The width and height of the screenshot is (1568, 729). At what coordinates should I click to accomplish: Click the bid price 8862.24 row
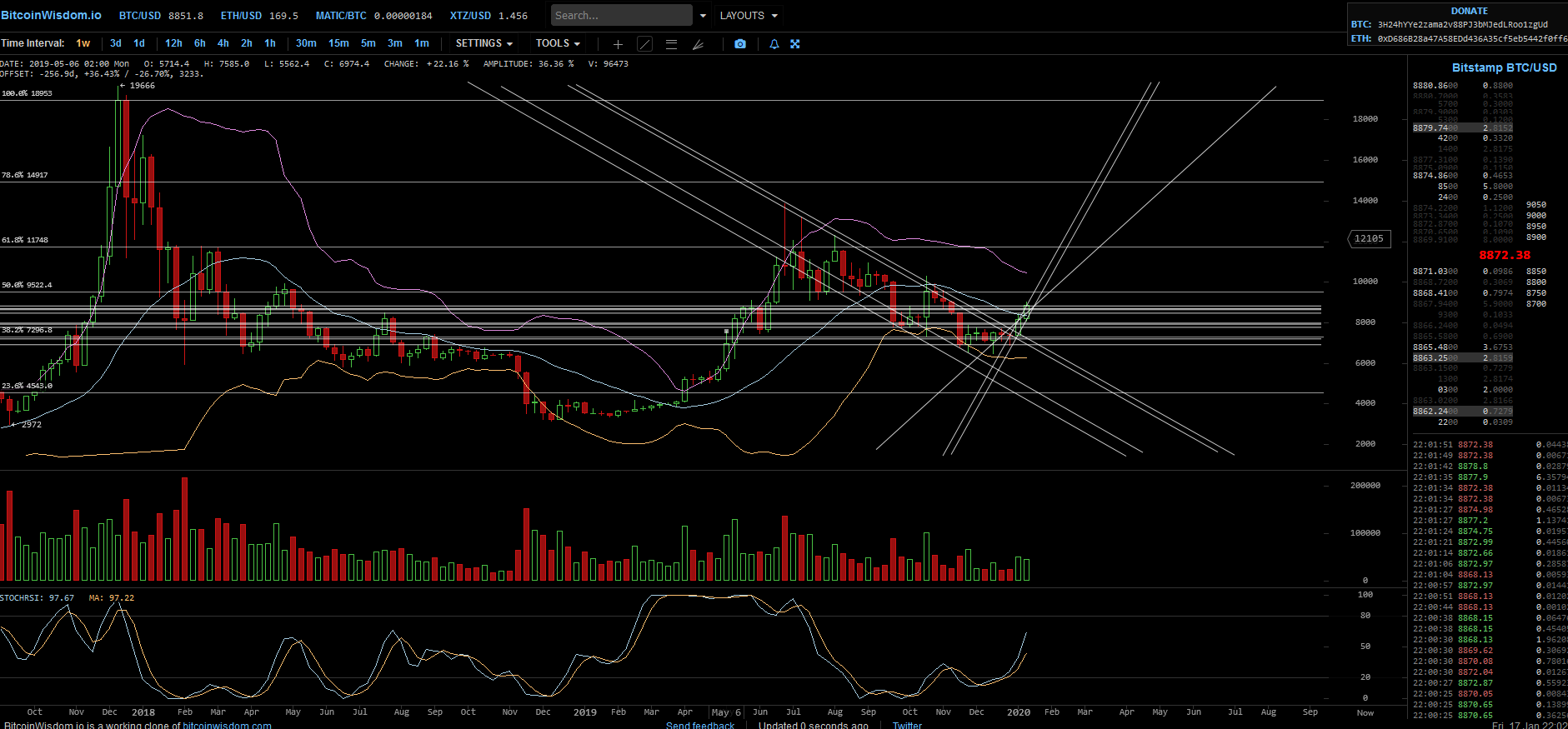(x=1463, y=412)
